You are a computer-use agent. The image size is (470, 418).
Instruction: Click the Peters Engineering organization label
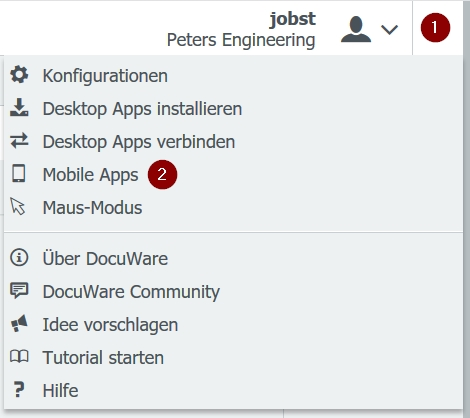[x=241, y=40]
